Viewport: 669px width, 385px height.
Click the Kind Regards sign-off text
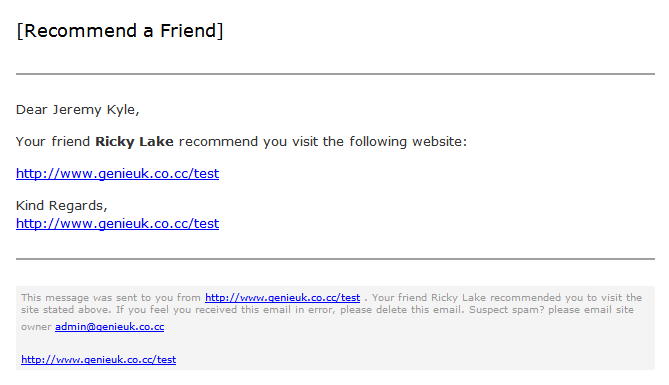click(x=61, y=205)
